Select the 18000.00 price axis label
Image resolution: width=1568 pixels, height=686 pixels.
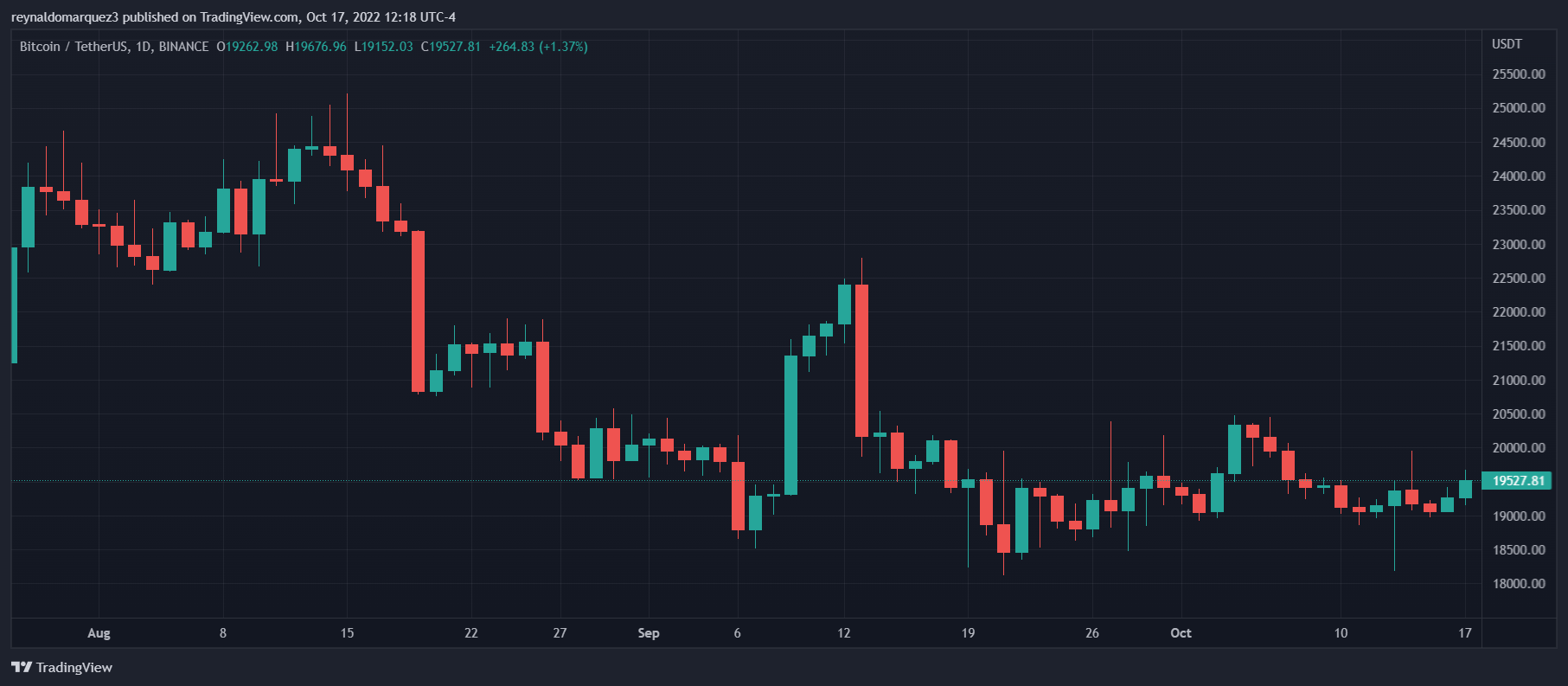click(x=1519, y=584)
